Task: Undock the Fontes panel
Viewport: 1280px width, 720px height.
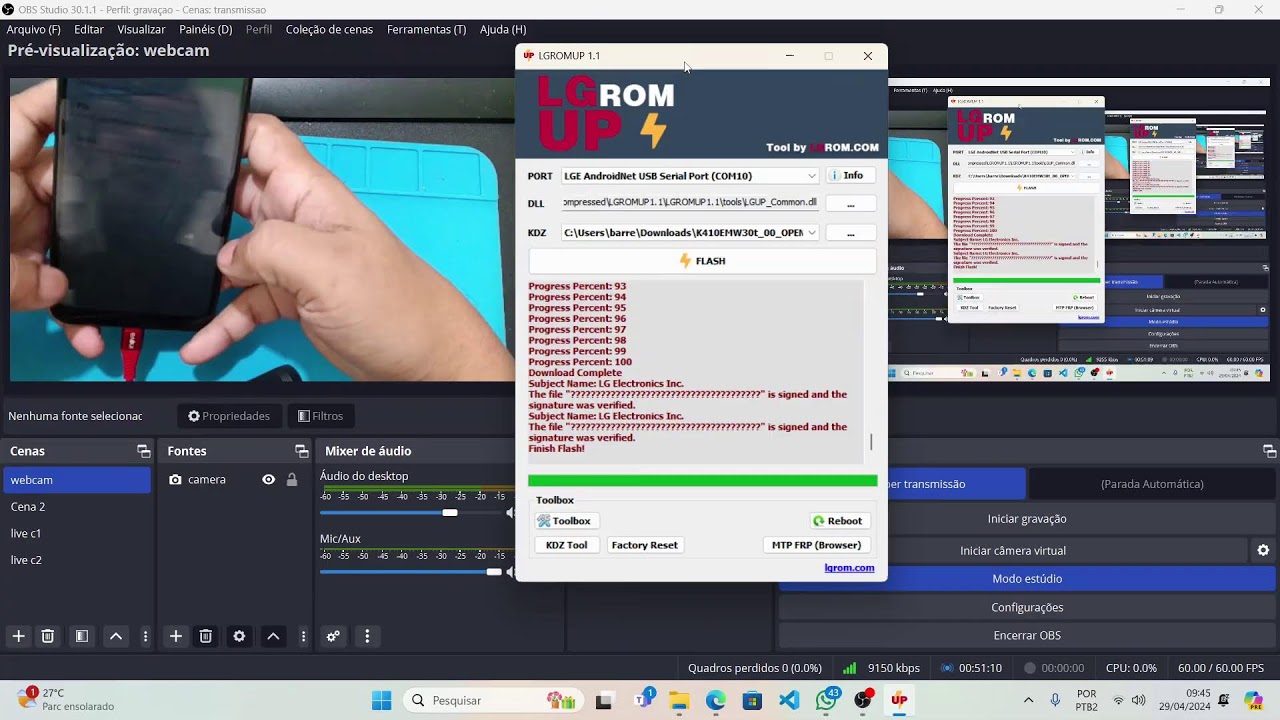Action: (x=301, y=451)
